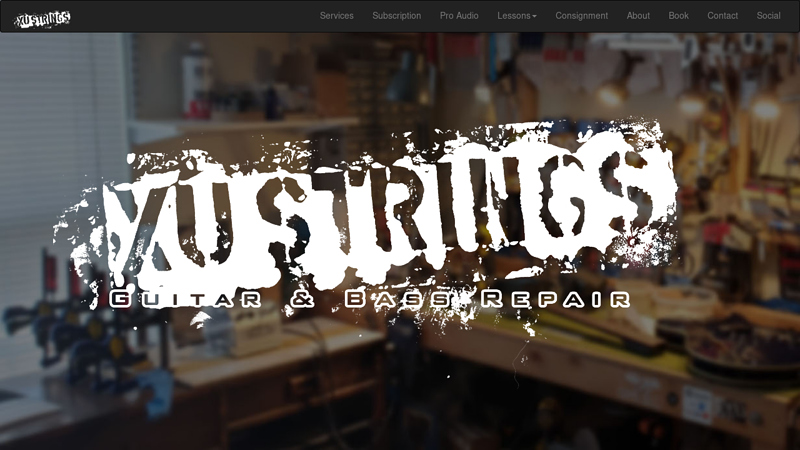This screenshot has width=800, height=450.
Task: Click the Yustrings logo in navbar
Action: pyautogui.click(x=42, y=19)
